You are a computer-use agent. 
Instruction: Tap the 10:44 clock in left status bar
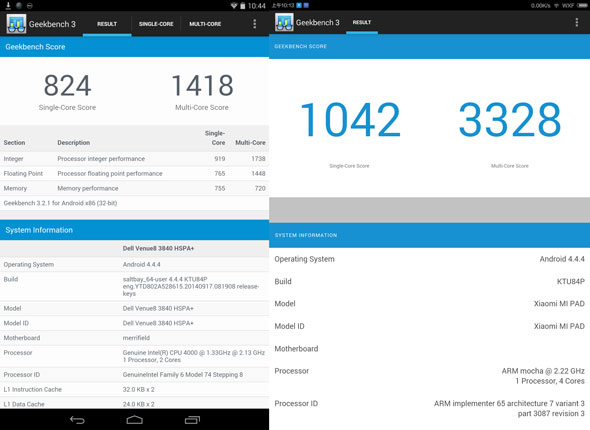click(x=257, y=6)
